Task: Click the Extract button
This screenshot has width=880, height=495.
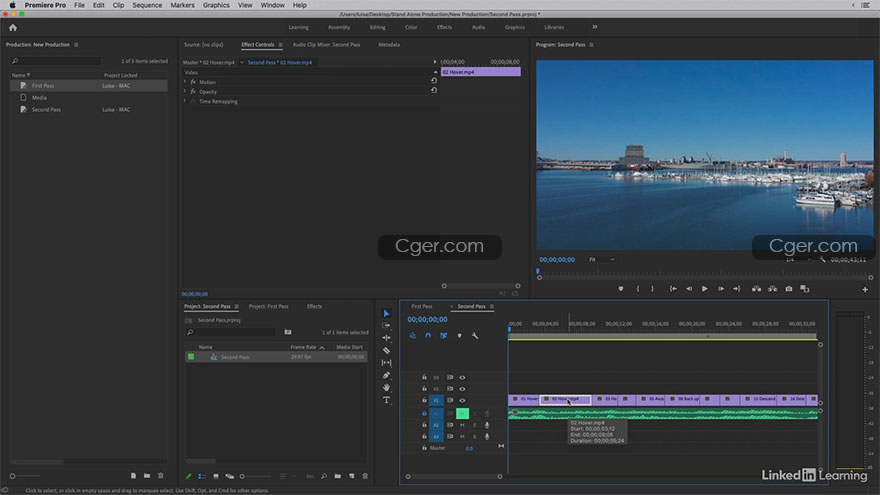Action: tap(773, 288)
